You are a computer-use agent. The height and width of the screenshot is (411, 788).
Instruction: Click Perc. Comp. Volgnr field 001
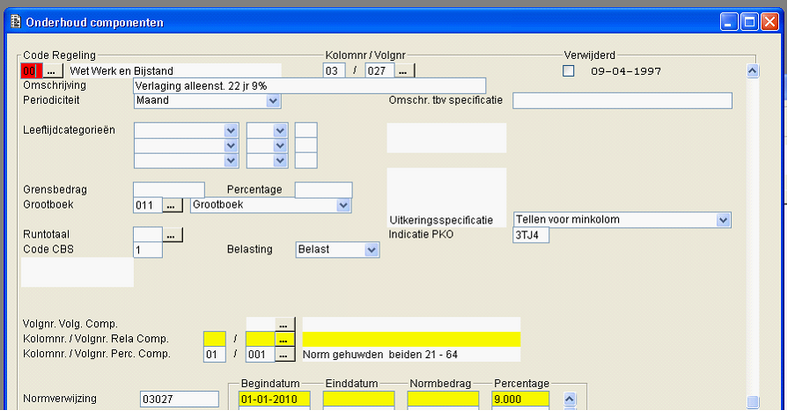click(x=260, y=354)
